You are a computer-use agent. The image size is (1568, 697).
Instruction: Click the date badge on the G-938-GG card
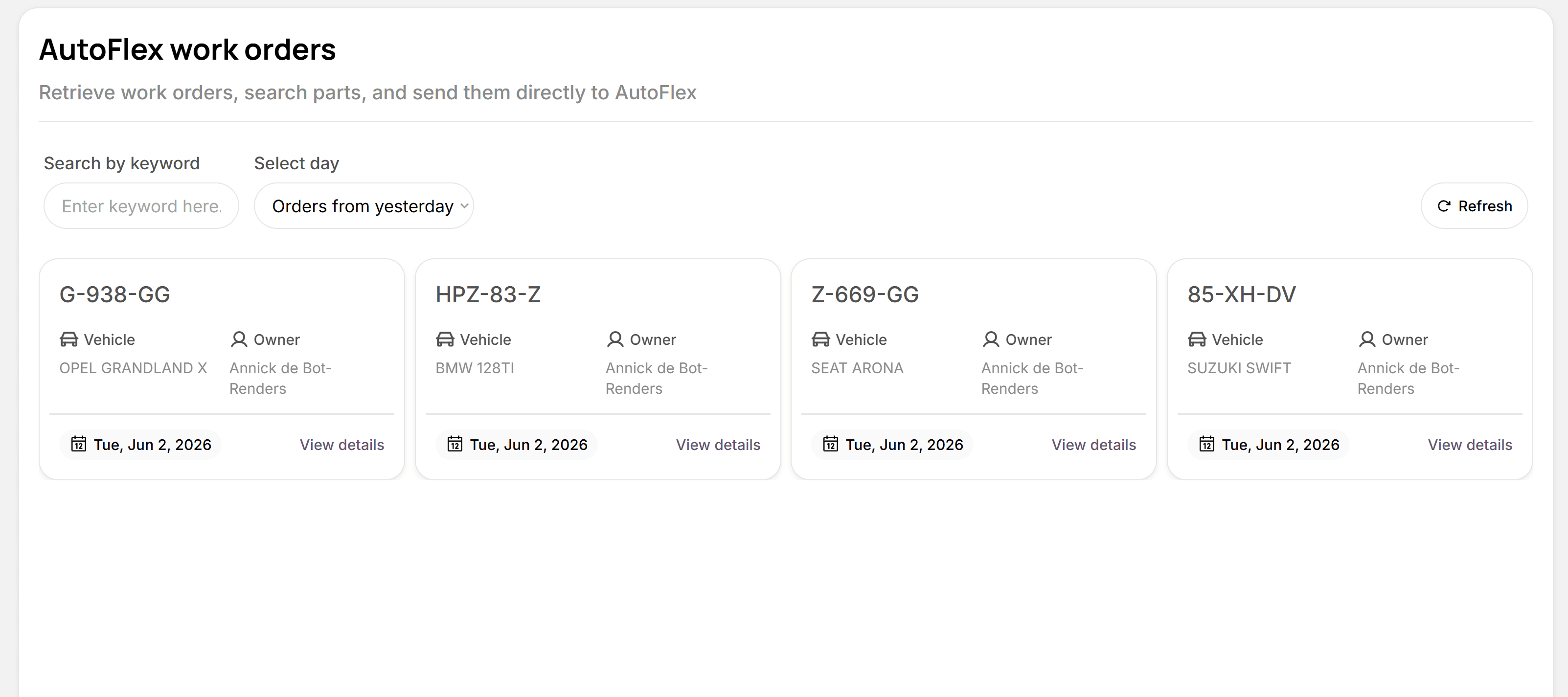(x=140, y=445)
